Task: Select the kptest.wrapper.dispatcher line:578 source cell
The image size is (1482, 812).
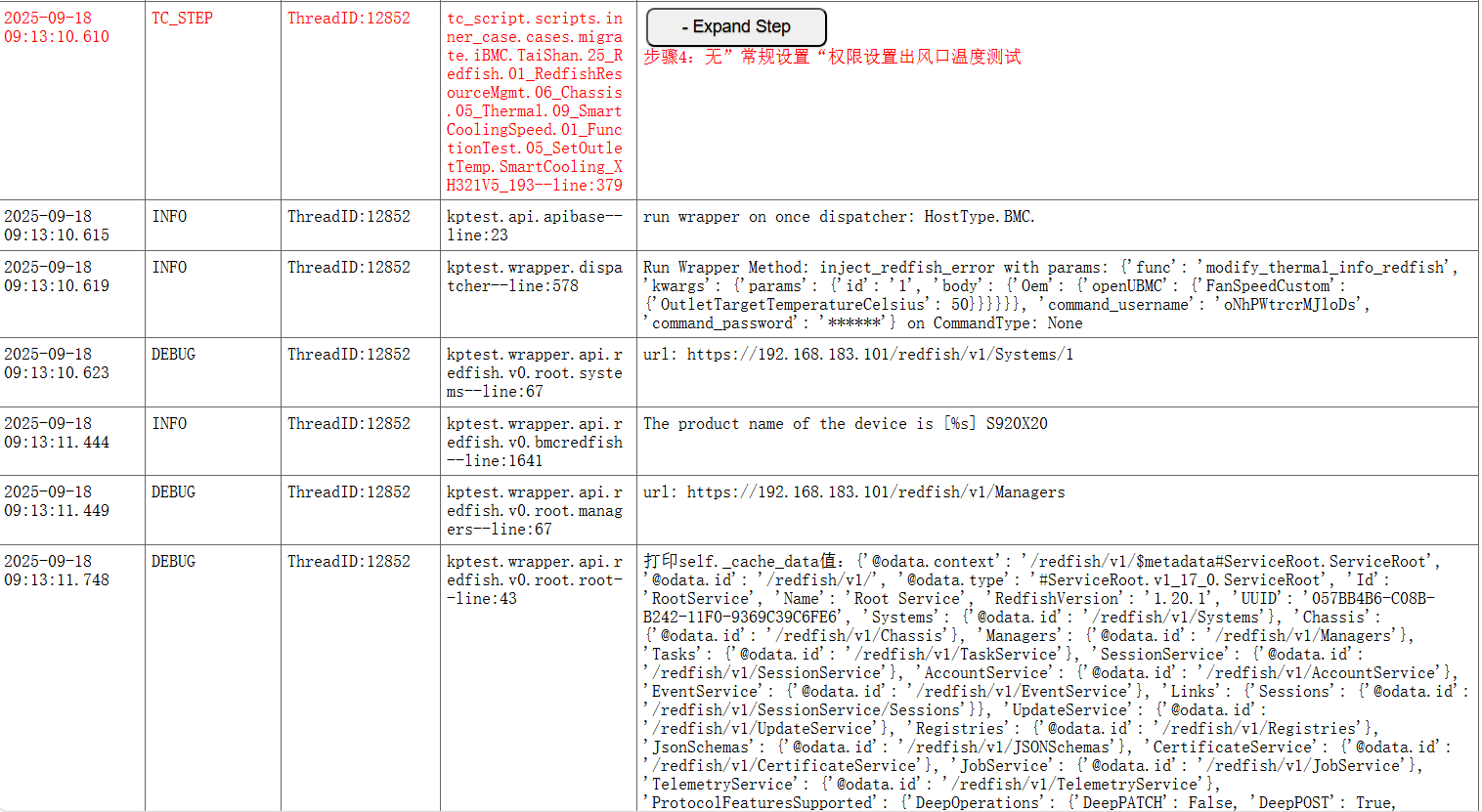Action: [535, 277]
